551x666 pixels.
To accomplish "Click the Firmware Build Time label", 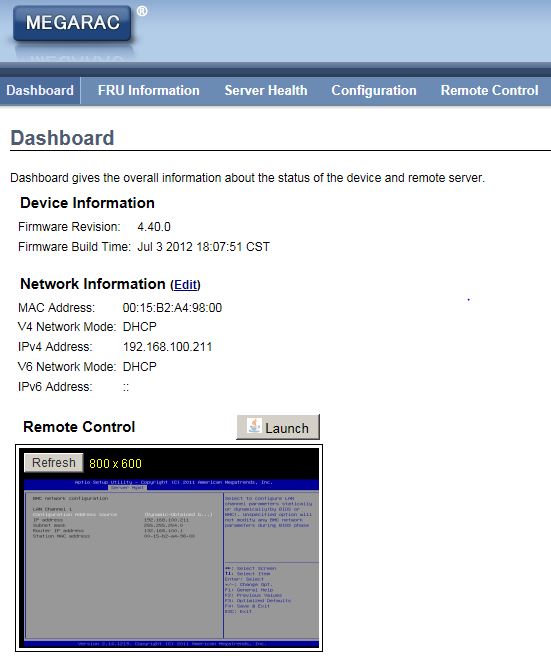I will pos(74,247).
